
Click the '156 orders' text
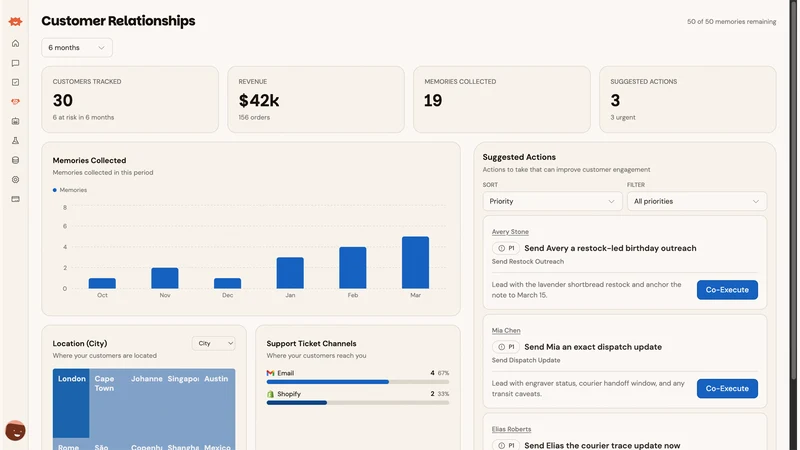click(254, 117)
